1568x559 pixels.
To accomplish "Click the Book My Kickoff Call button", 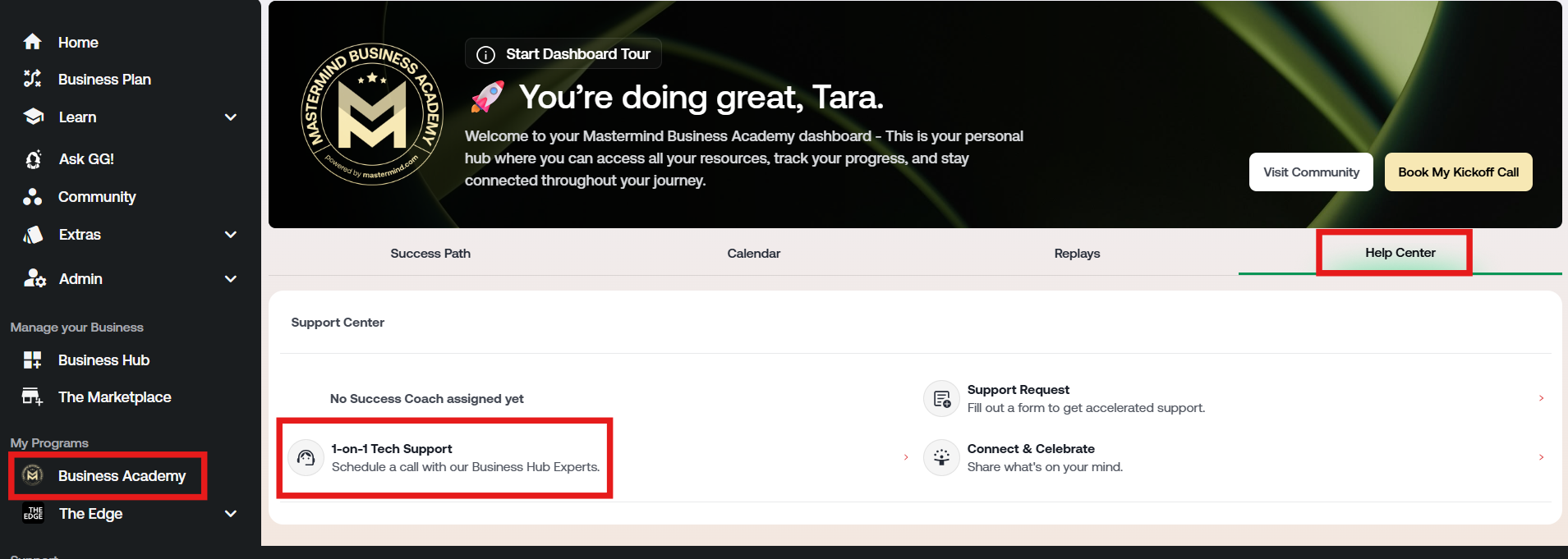I will tap(1459, 172).
